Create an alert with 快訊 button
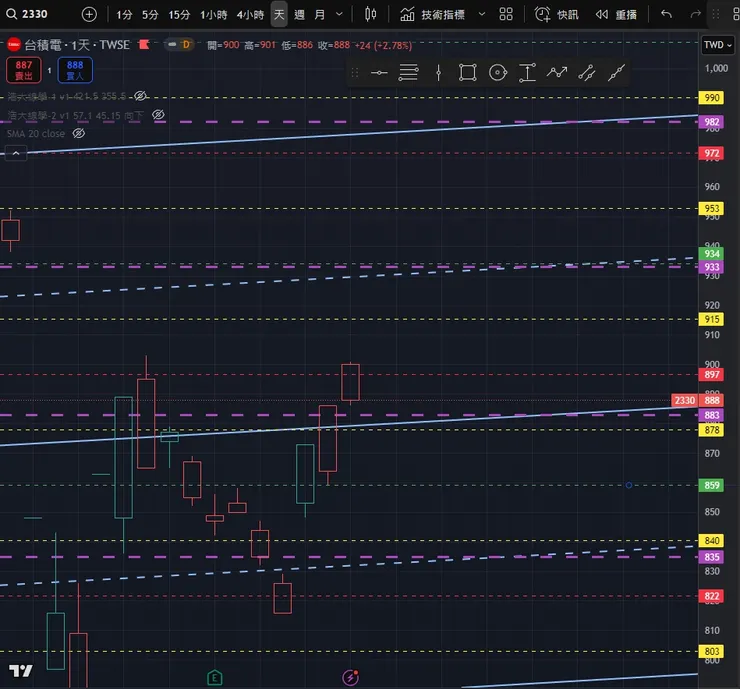The image size is (740, 689). 556,15
